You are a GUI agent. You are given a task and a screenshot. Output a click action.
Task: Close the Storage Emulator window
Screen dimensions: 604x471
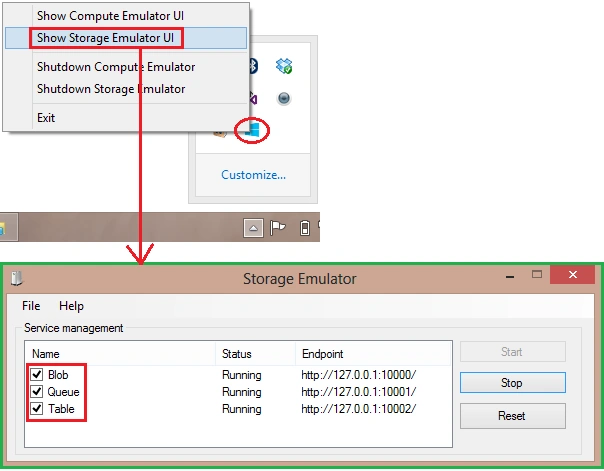click(x=573, y=275)
